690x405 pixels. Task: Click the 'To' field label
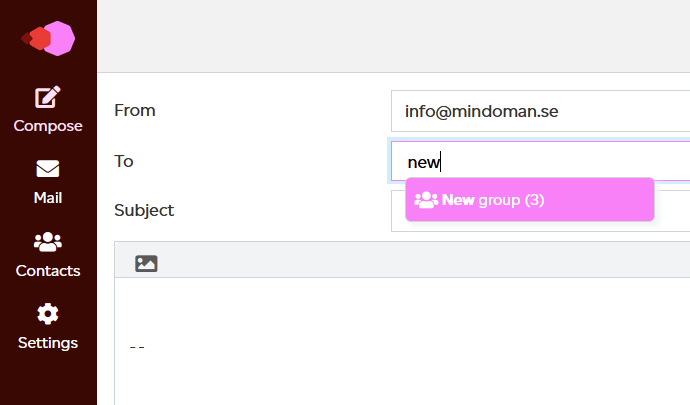(124, 161)
